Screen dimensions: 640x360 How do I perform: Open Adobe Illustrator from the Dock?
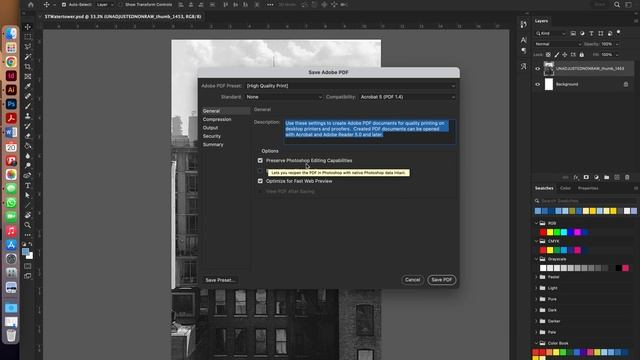(11, 90)
